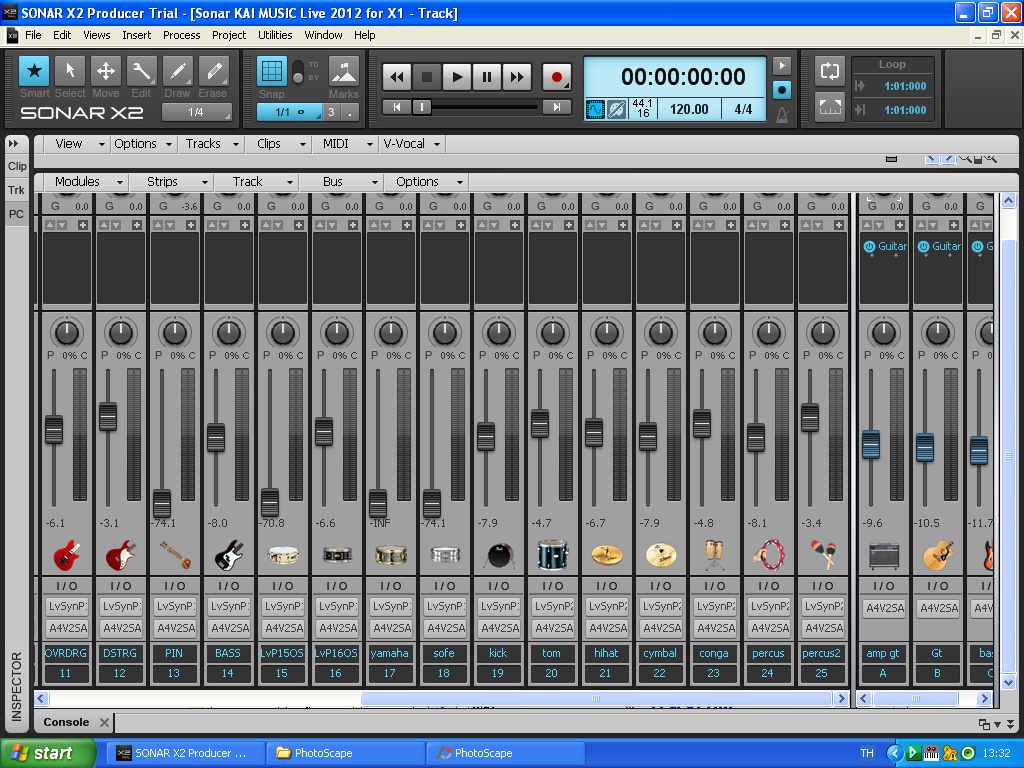Toggle power on first Guitar effect
Viewport: 1024px width, 768px height.
tap(869, 246)
